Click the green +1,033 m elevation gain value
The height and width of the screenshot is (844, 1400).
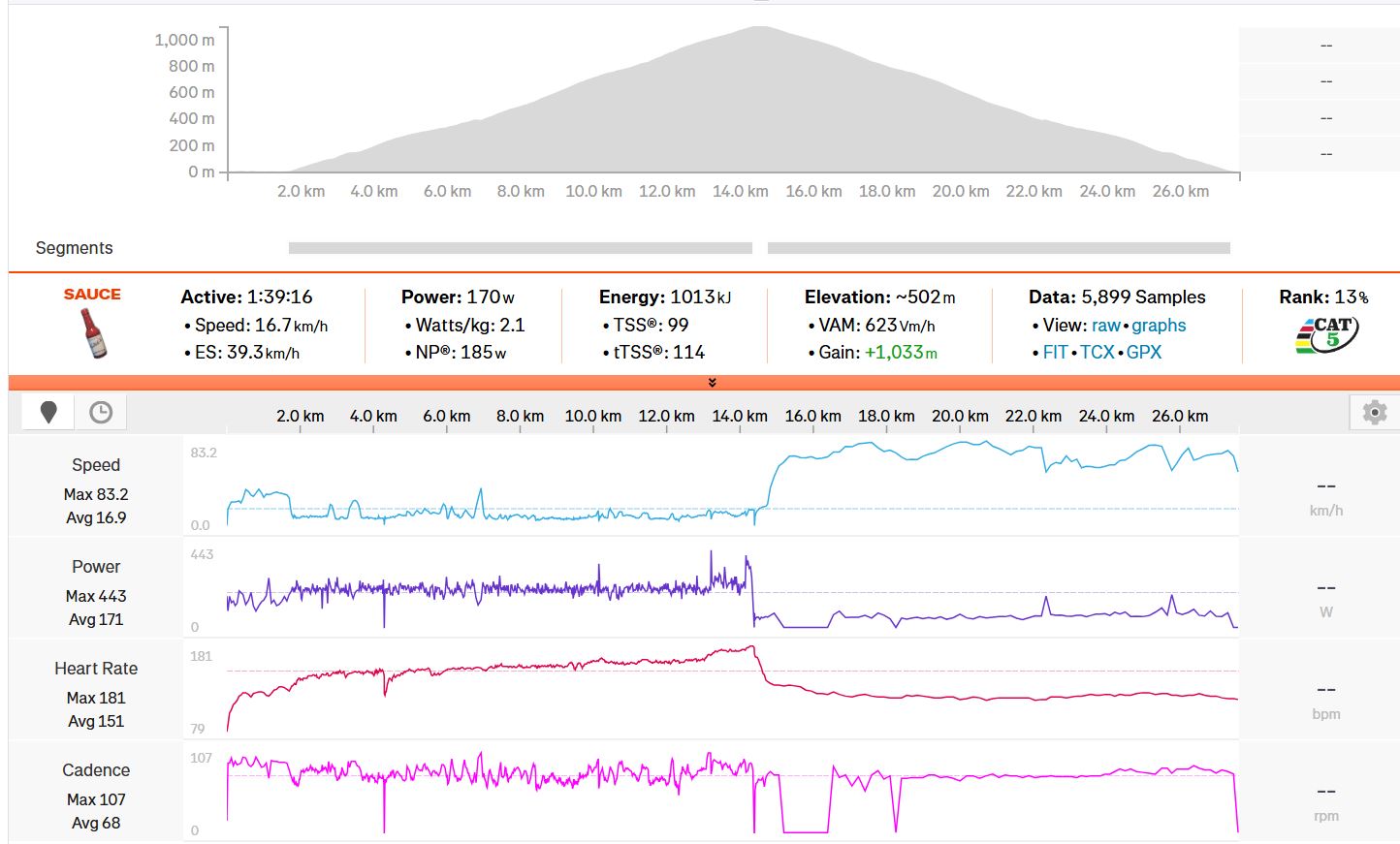click(900, 353)
